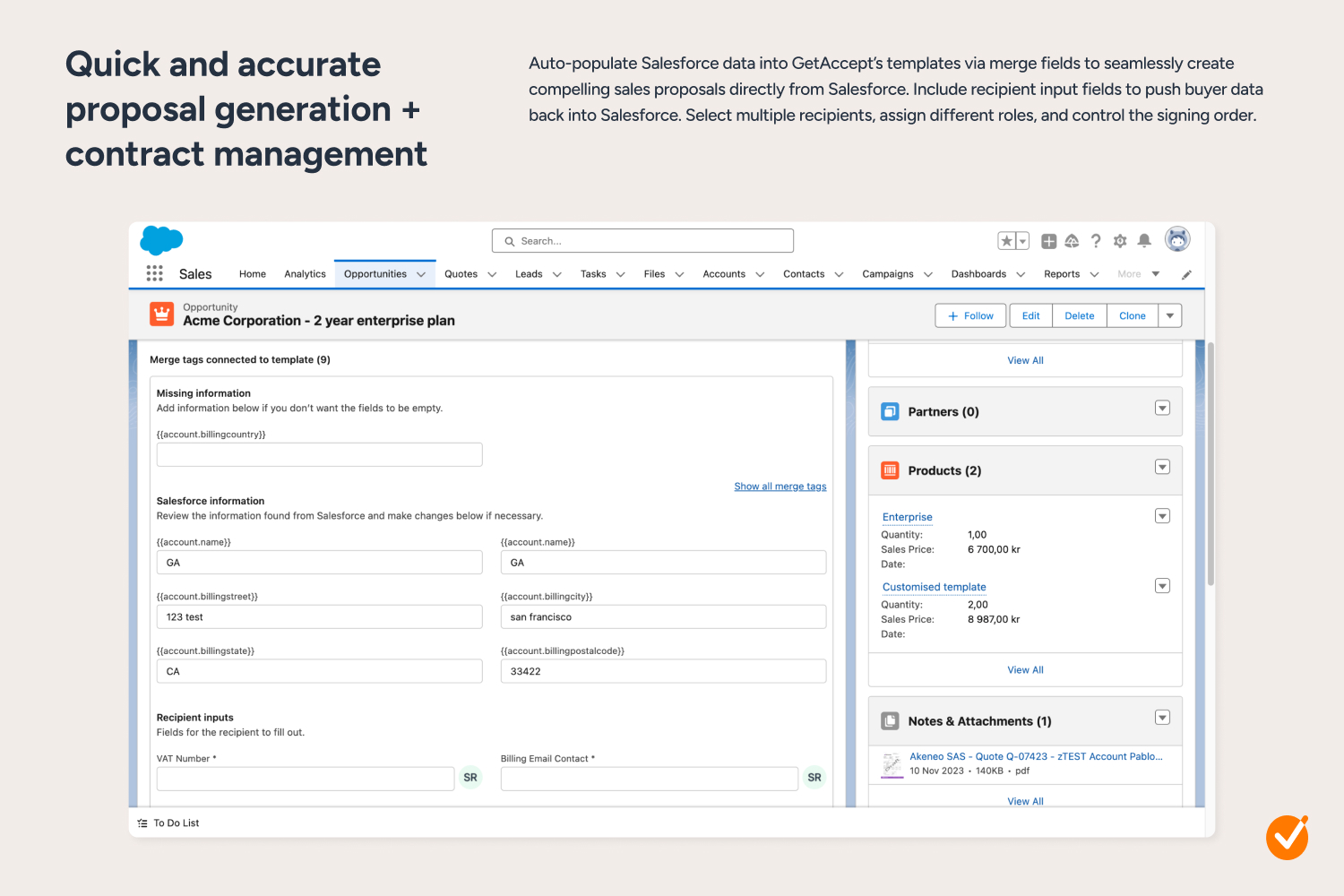
Task: Click the pencil edit navigation icon
Action: click(x=1186, y=275)
